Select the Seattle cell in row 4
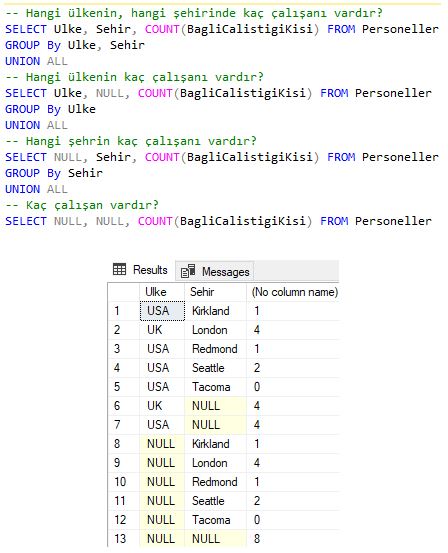Screen dimensions: 448x553 pyautogui.click(x=215, y=368)
